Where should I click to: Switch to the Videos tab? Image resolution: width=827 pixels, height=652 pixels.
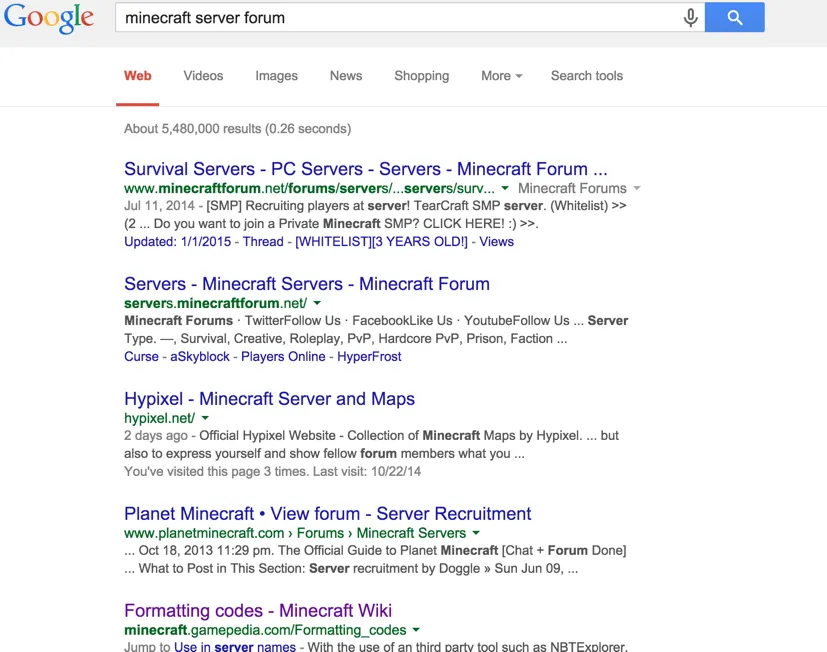[x=203, y=76]
